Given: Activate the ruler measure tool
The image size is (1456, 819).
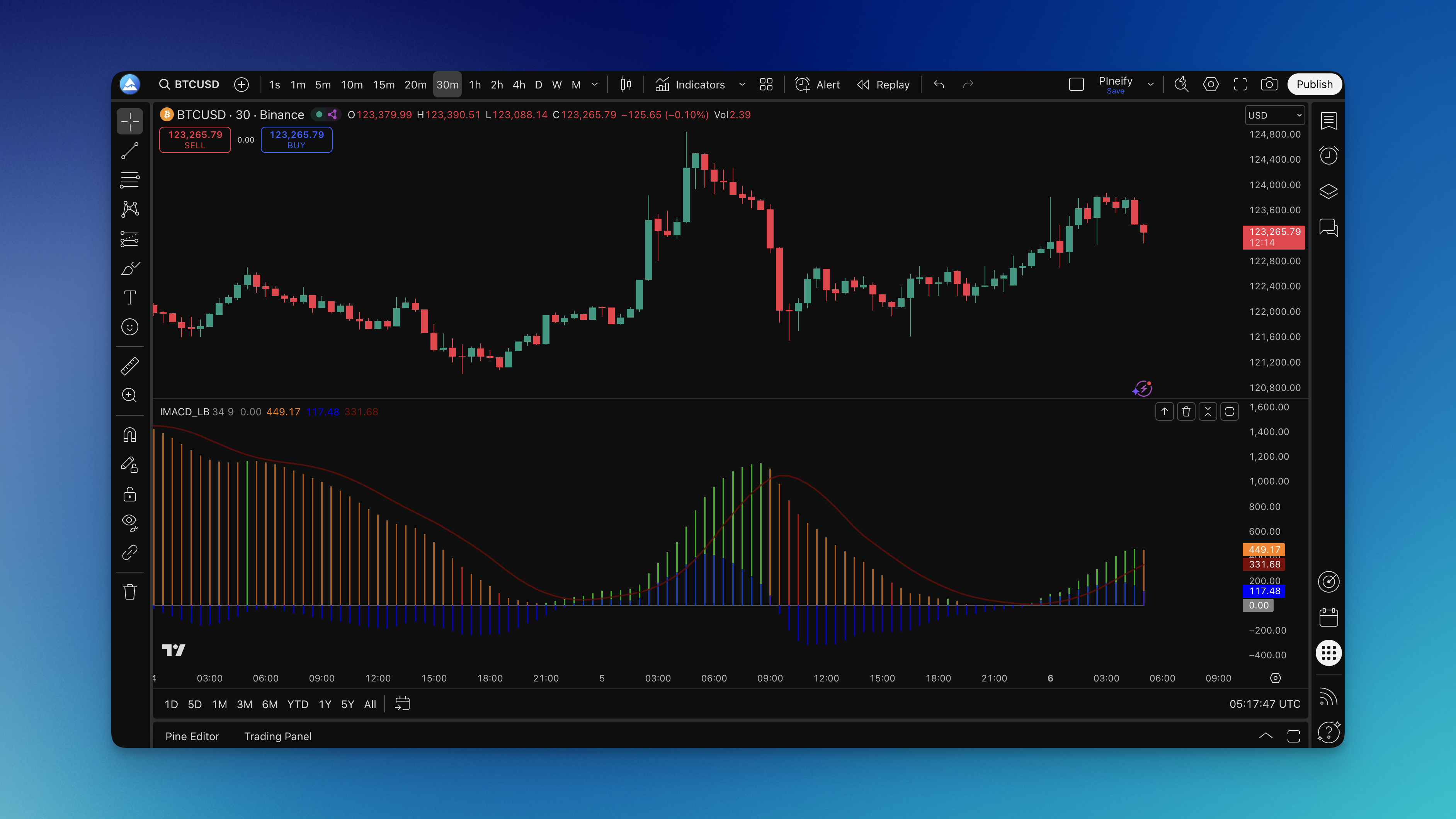Looking at the screenshot, I should pos(129,366).
